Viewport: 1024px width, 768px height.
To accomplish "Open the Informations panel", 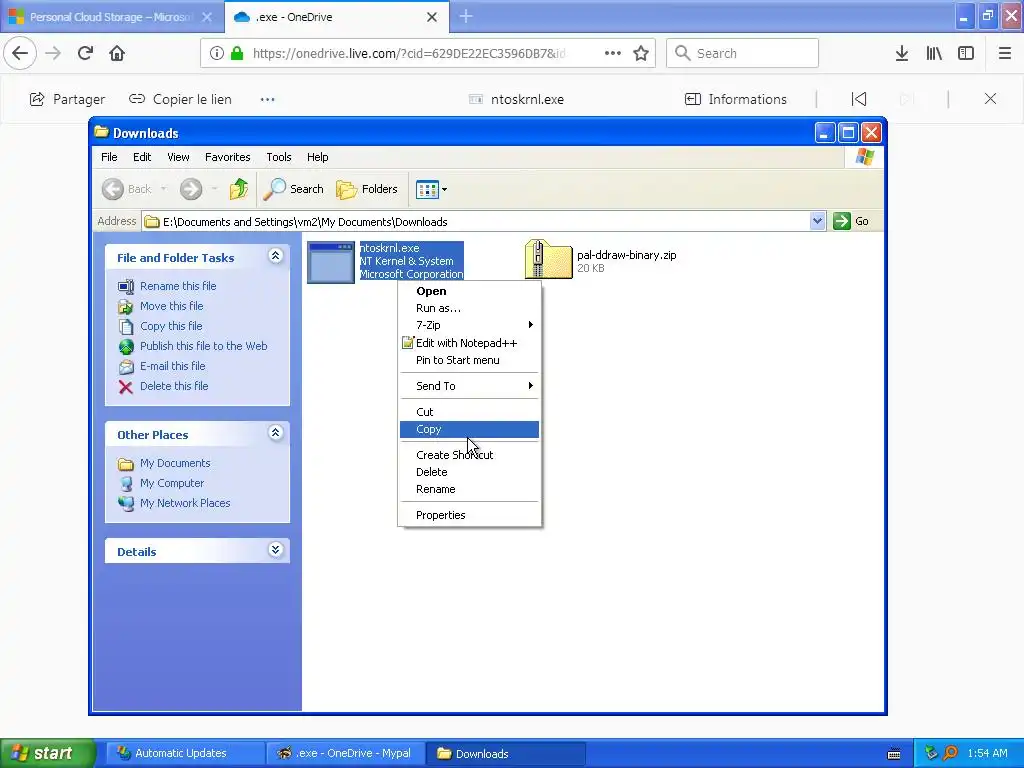I will [735, 99].
